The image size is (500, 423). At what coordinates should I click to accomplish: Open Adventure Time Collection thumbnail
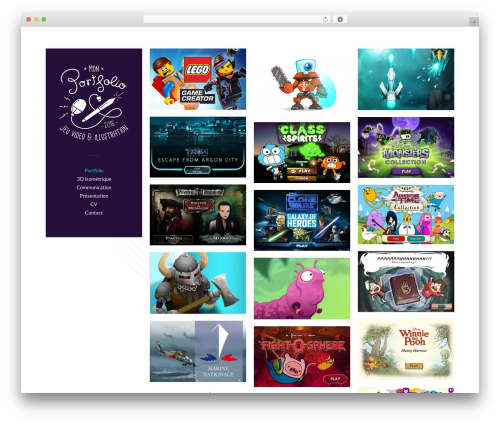click(x=406, y=215)
